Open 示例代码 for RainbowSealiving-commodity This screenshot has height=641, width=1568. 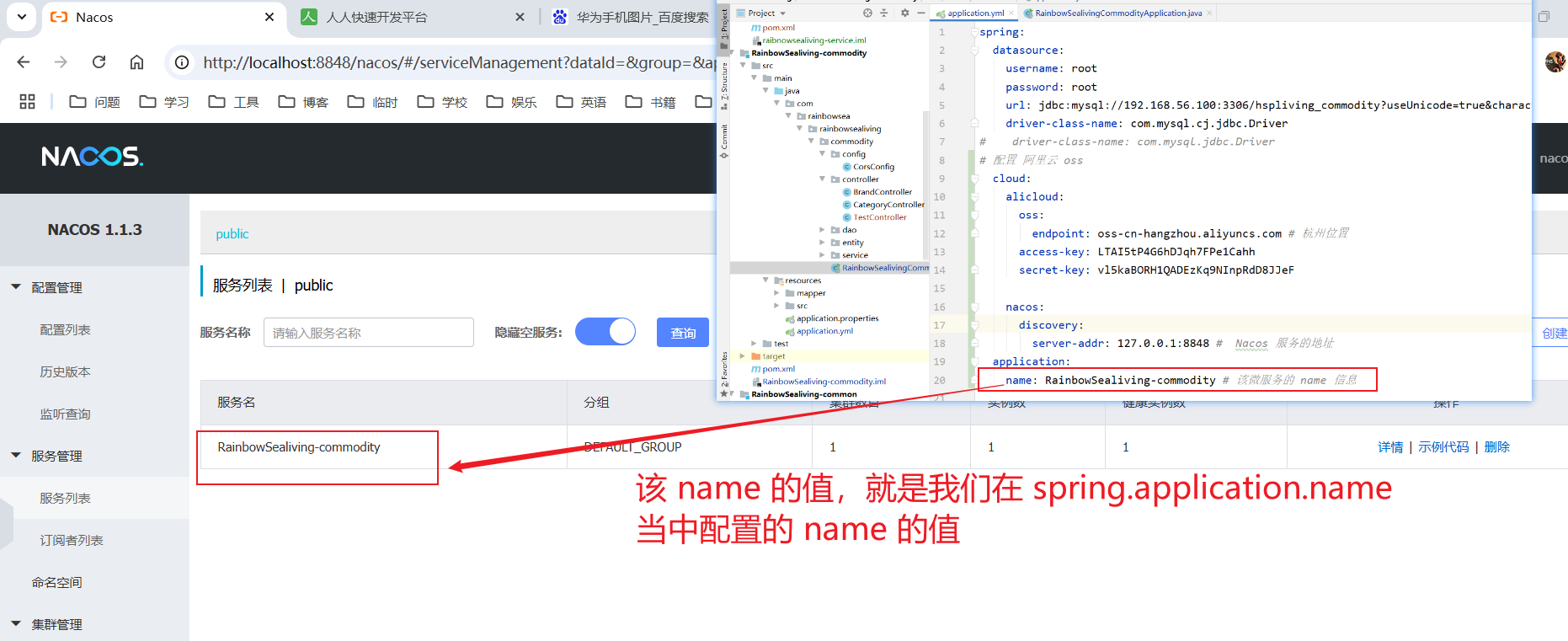click(x=1443, y=447)
